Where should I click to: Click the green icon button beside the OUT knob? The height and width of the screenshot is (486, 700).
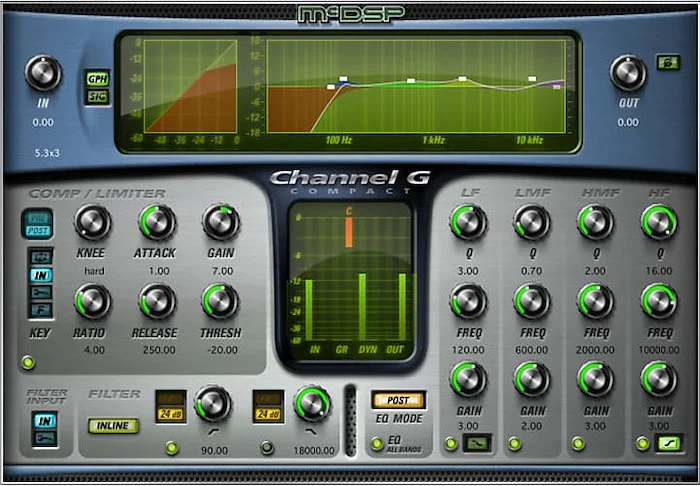(668, 62)
